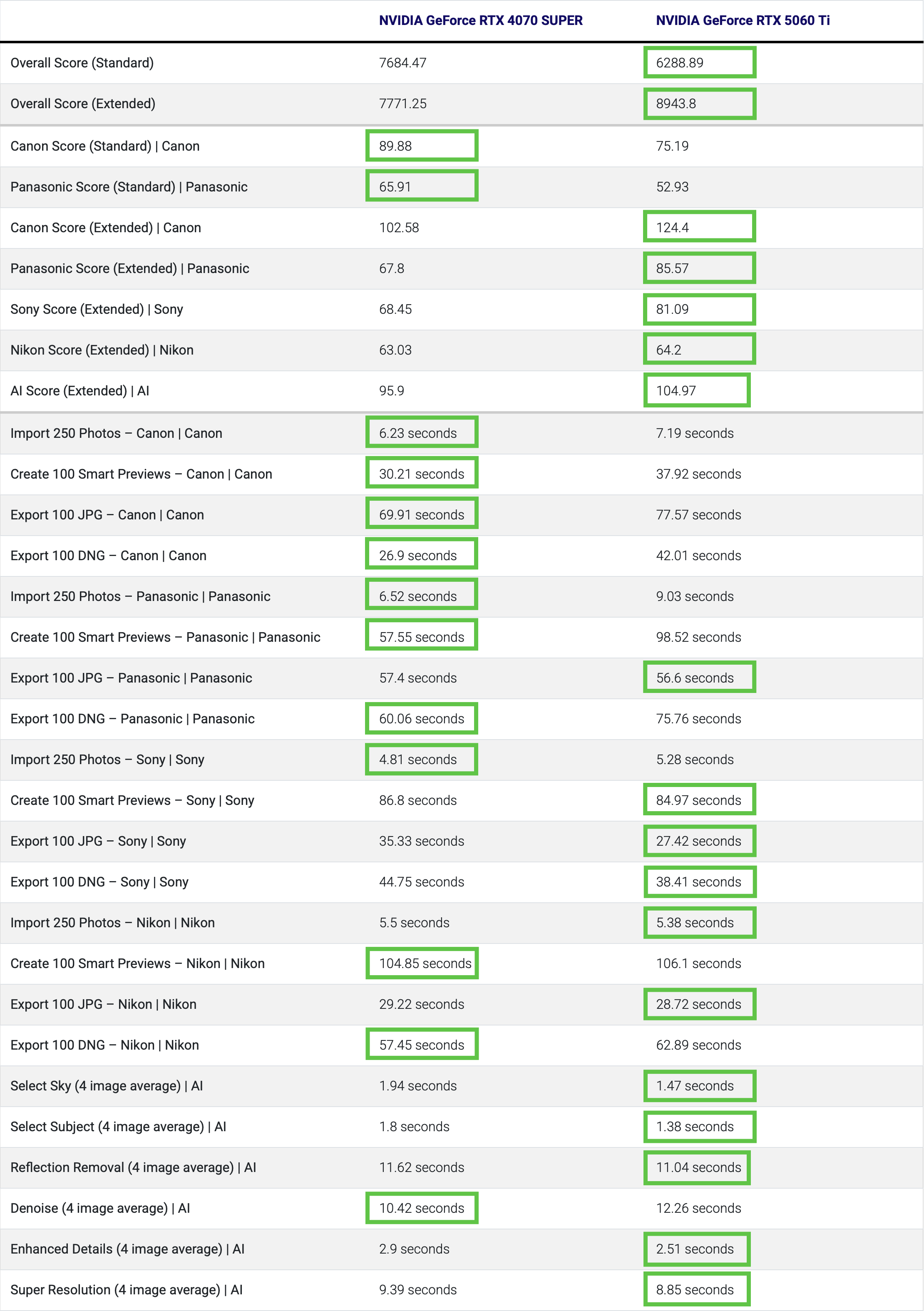Select the 89.88 Canon standard score
Image resolution: width=924 pixels, height=1311 pixels.
pyautogui.click(x=422, y=146)
